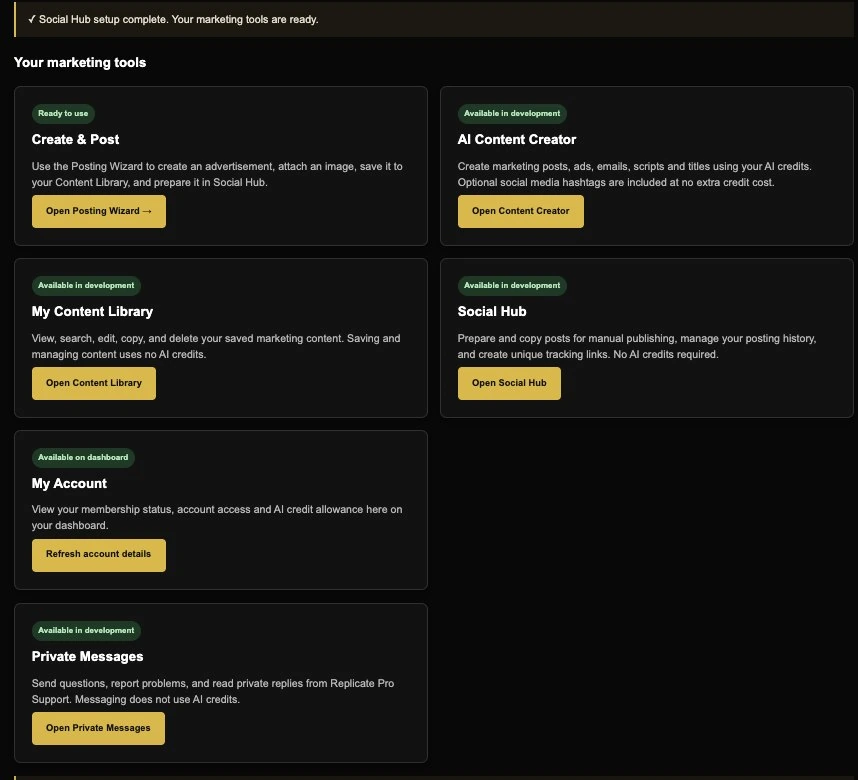Click the Social Hub description text
858x780 pixels.
coord(637,346)
